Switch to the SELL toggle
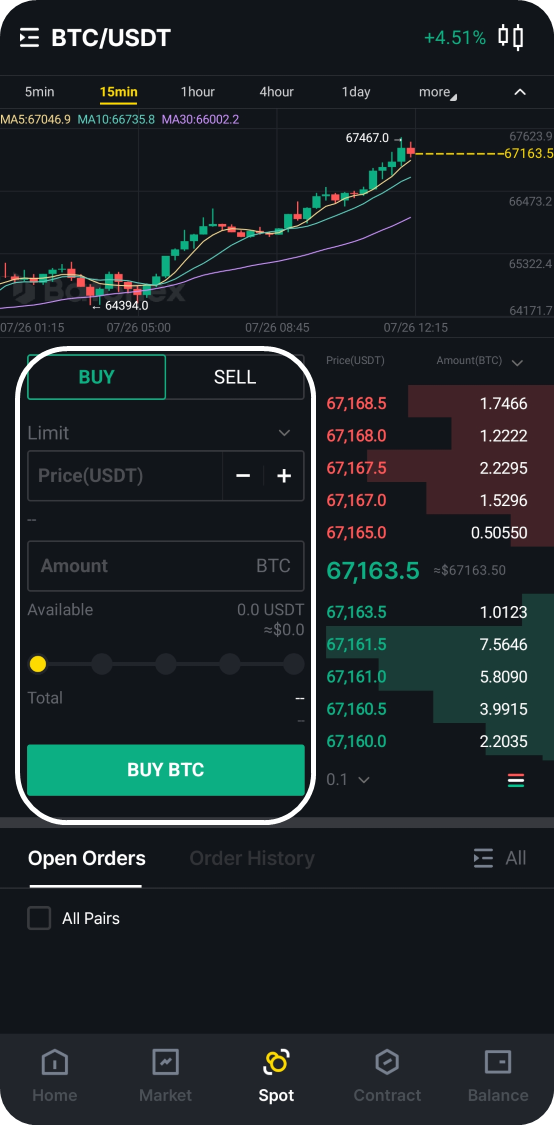This screenshot has width=554, height=1125. (235, 377)
